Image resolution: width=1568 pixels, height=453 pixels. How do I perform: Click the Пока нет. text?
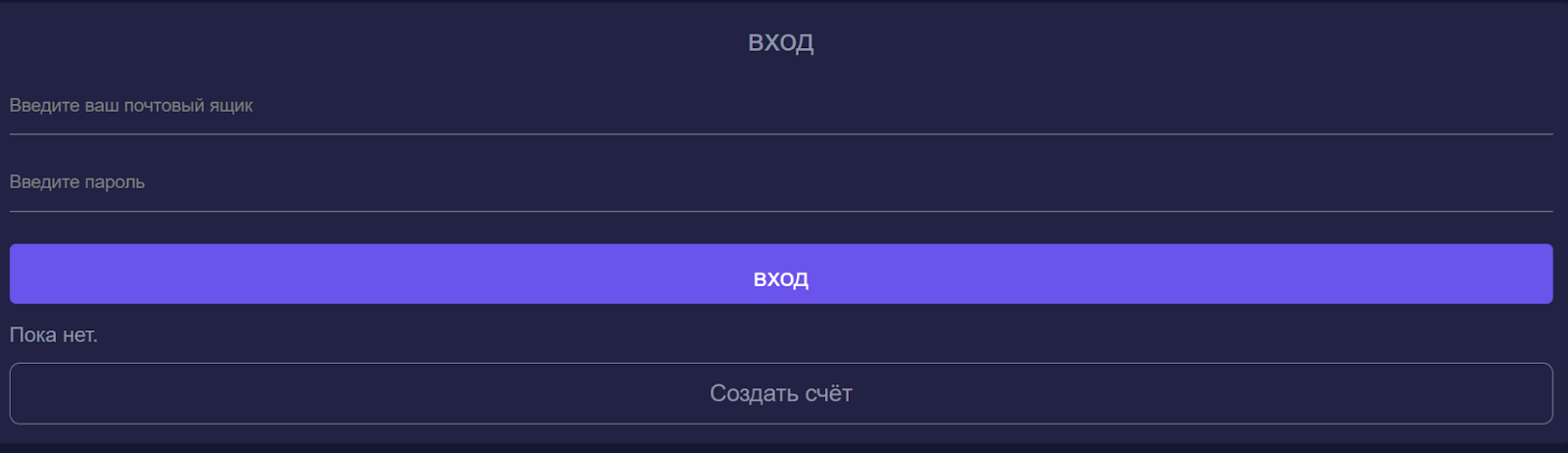[54, 335]
